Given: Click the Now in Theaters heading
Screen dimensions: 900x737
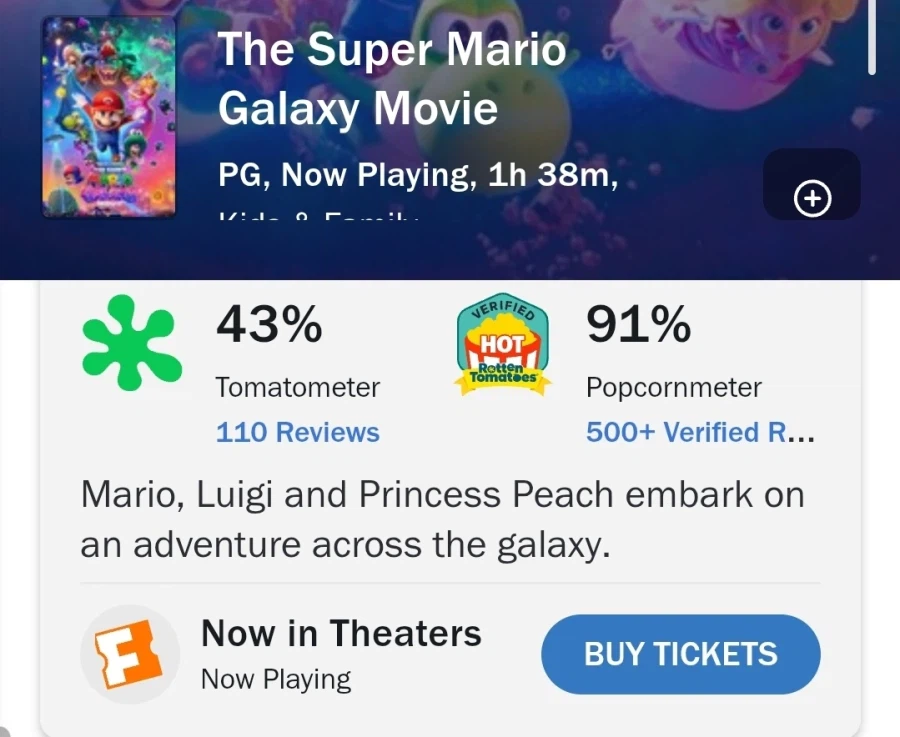Looking at the screenshot, I should pos(341,633).
